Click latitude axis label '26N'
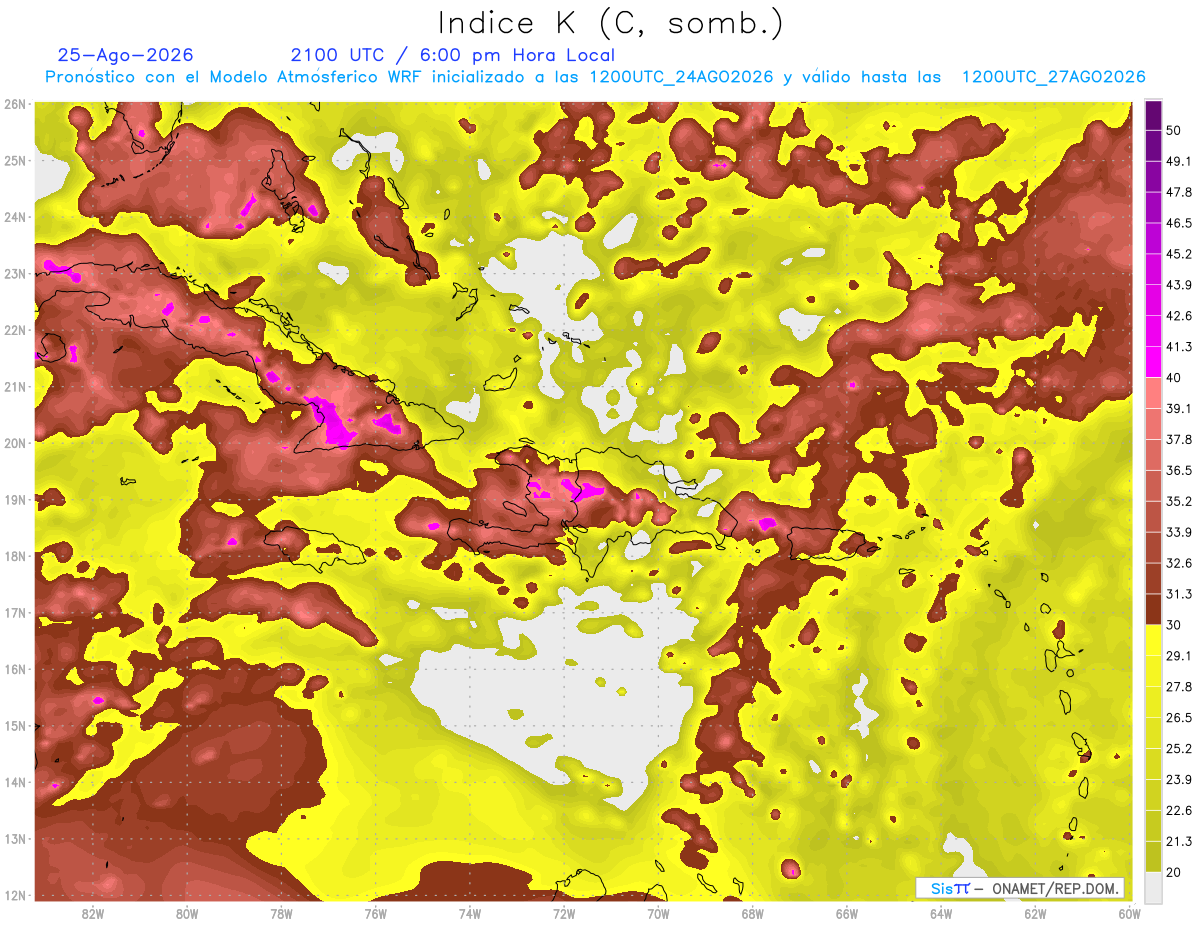The image size is (1200, 927). pos(14,104)
